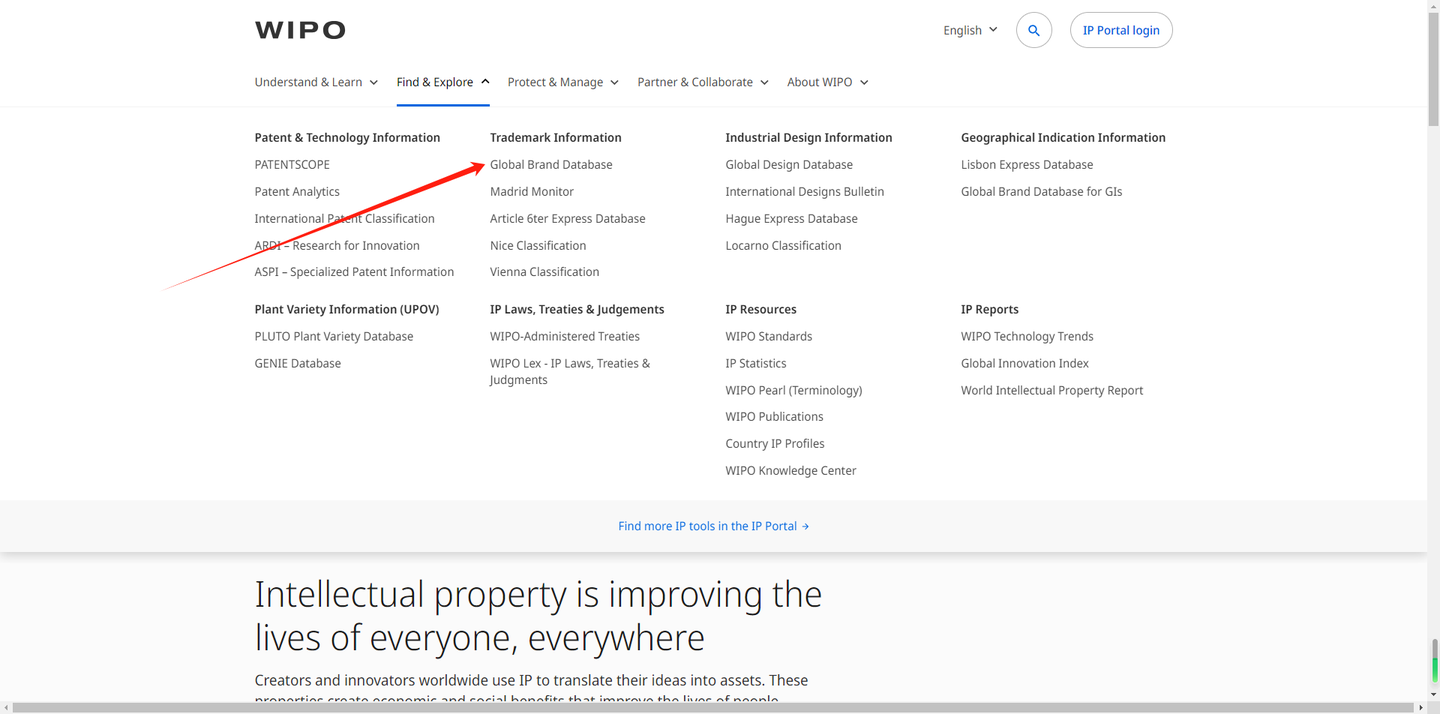This screenshot has height=714, width=1440.
Task: Collapse the Find & Explore menu
Action: (443, 82)
